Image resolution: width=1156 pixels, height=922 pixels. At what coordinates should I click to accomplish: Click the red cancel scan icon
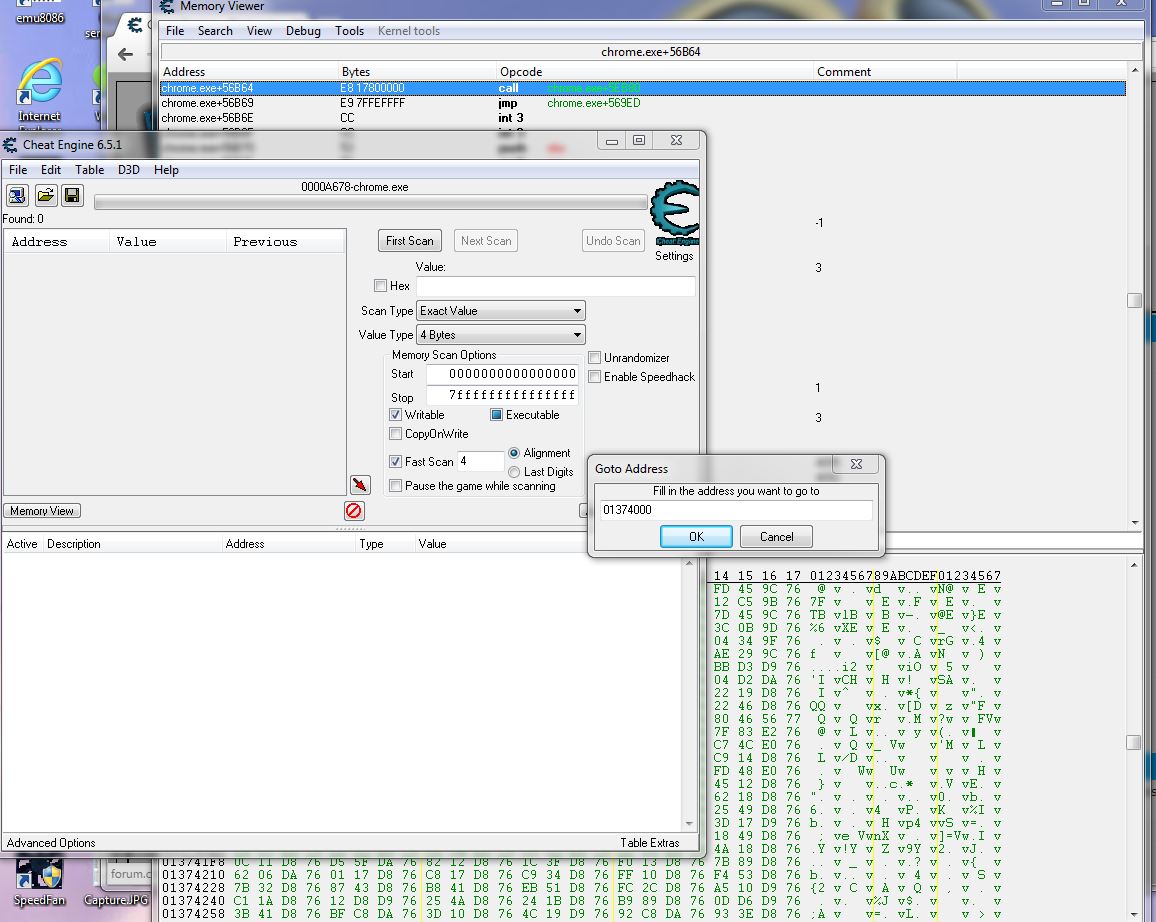point(353,510)
